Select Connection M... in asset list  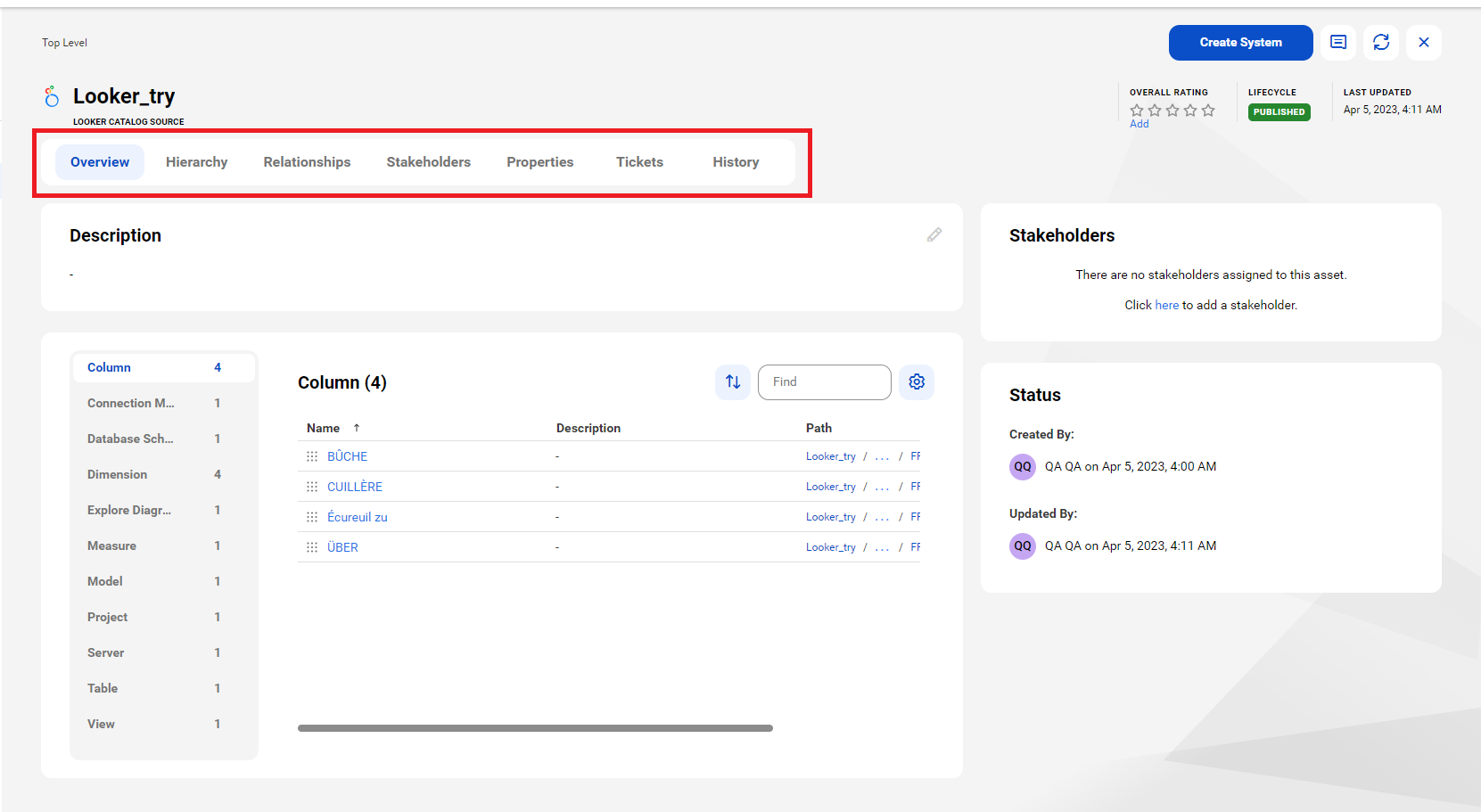click(164, 404)
